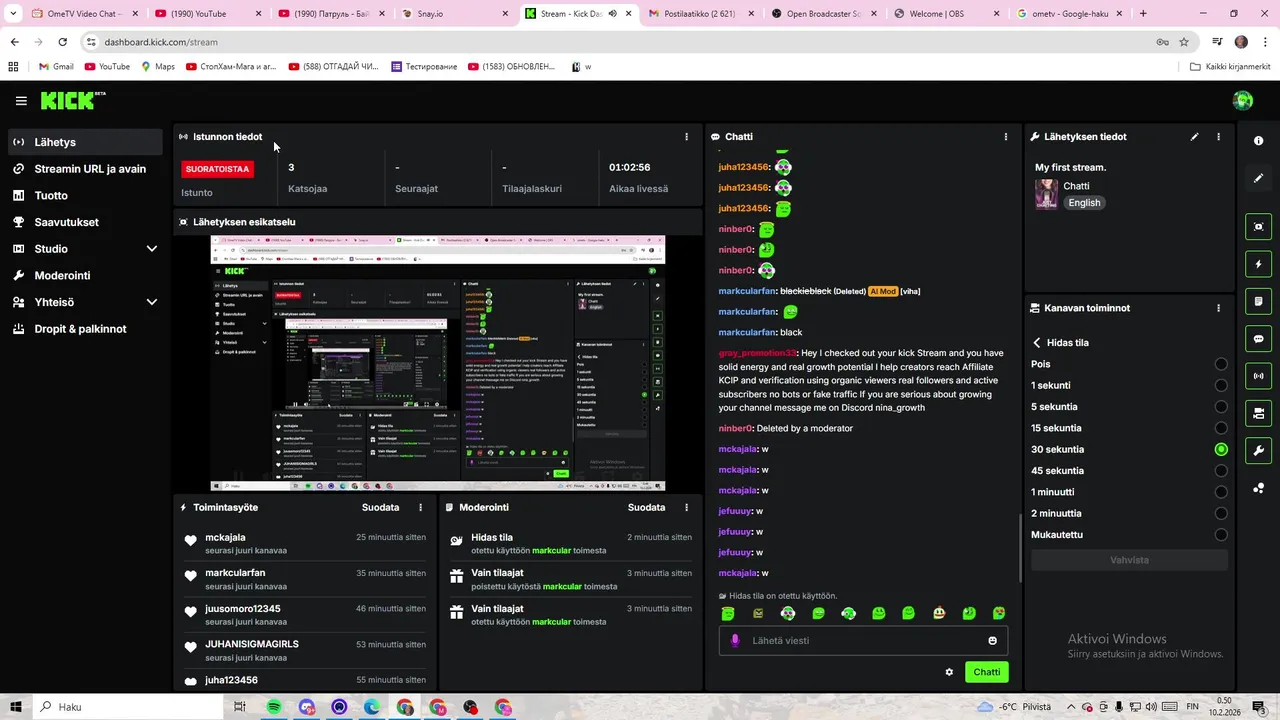Toggle the lightning bolt activity widget icon
Viewport: 1280px width, 720px height.
point(1259,264)
